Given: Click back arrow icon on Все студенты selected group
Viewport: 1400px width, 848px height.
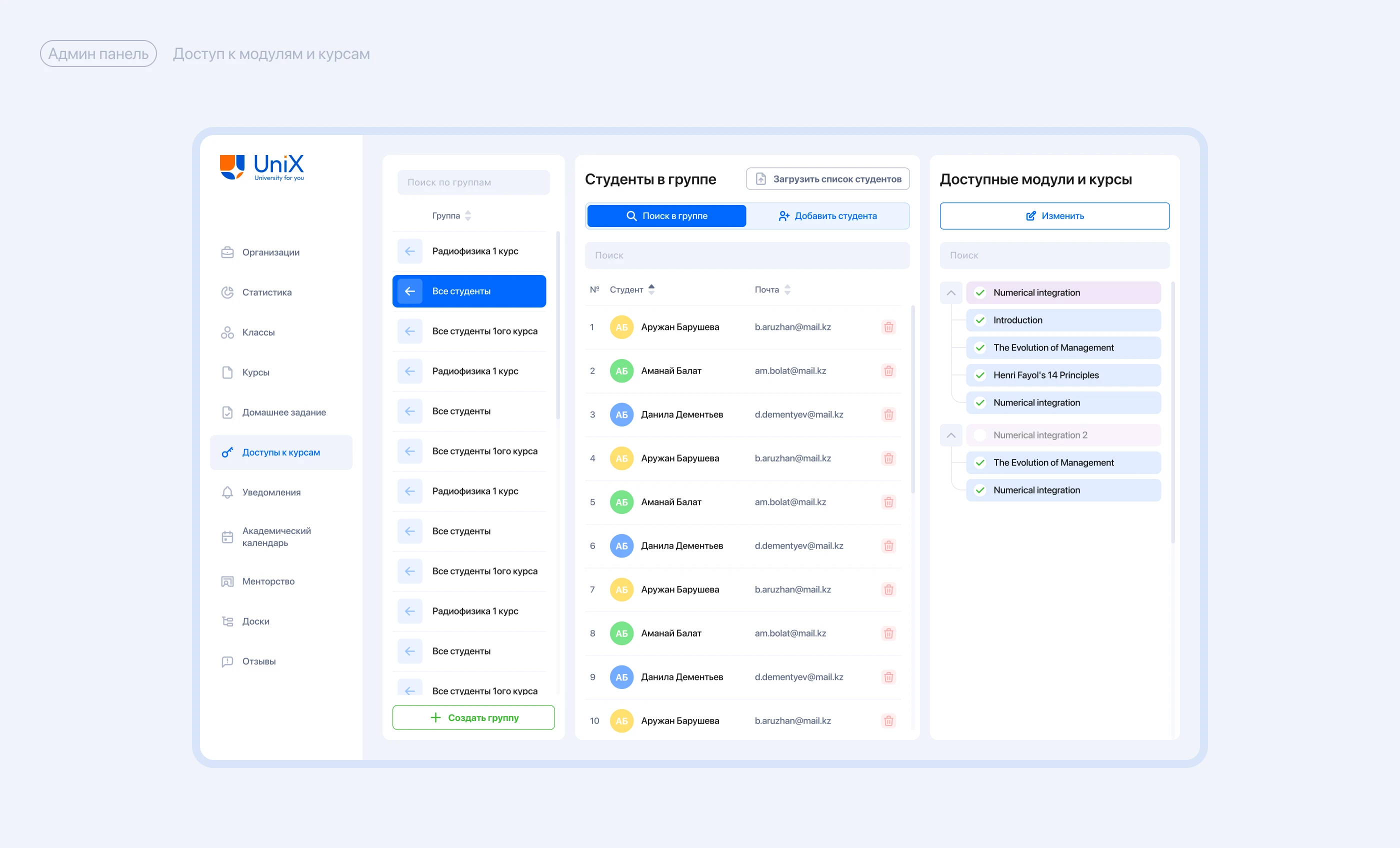Looking at the screenshot, I should coord(409,291).
